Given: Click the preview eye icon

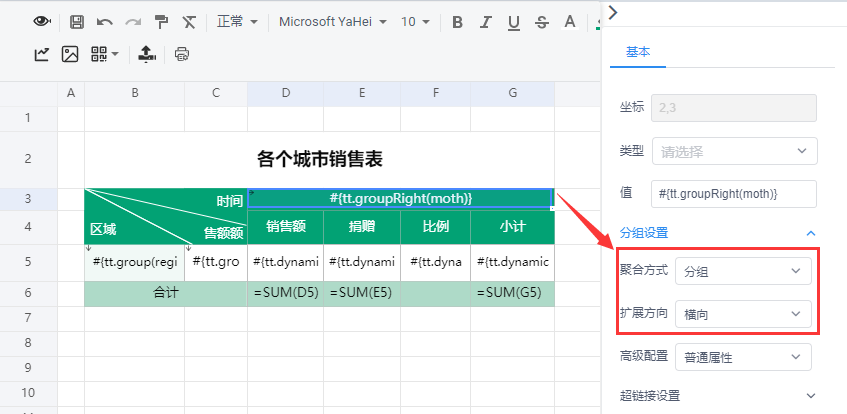Looking at the screenshot, I should click(x=42, y=22).
